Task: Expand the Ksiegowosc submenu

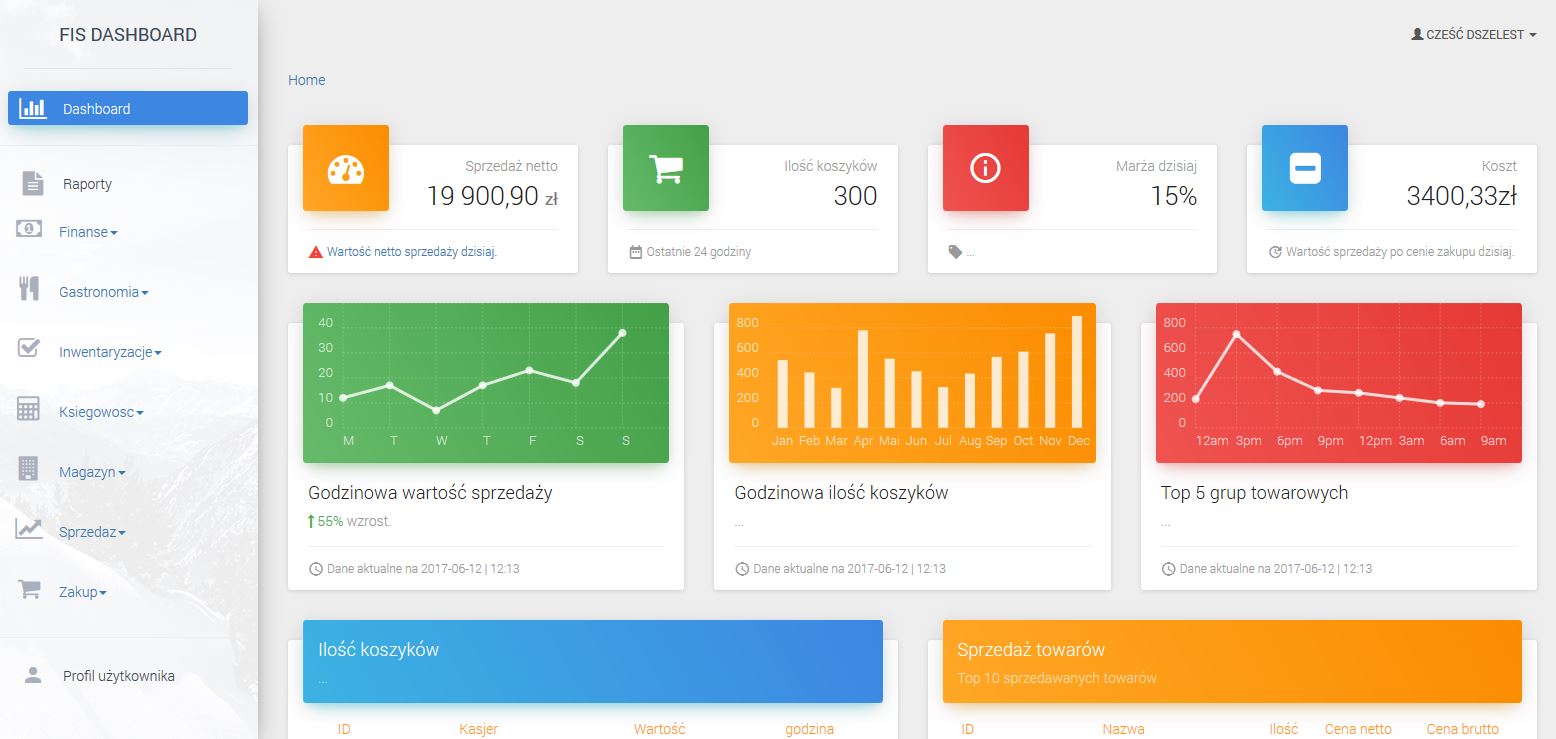Action: tap(101, 412)
